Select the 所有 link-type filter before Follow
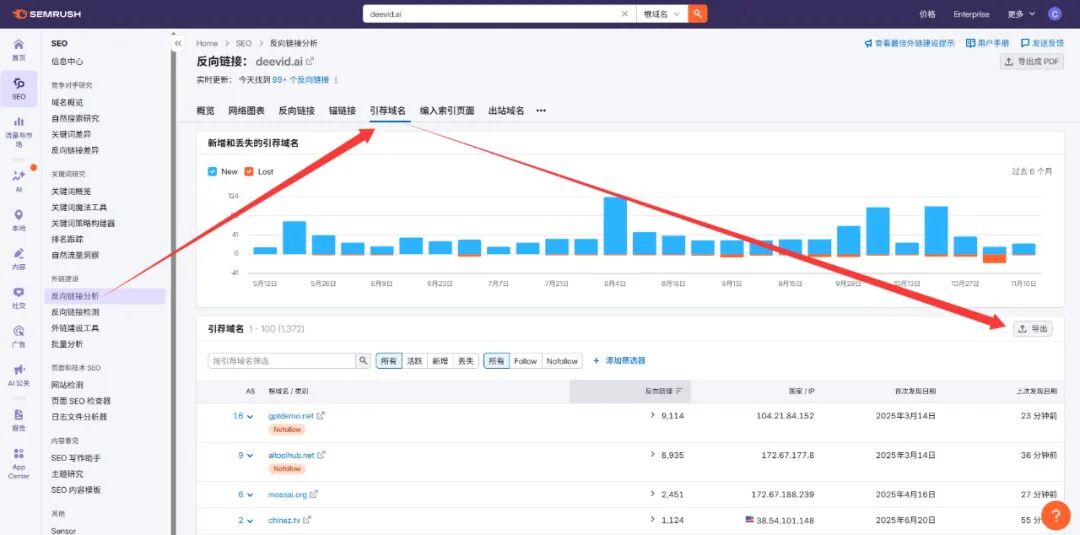Screen dimensions: 1080x535 point(497,361)
